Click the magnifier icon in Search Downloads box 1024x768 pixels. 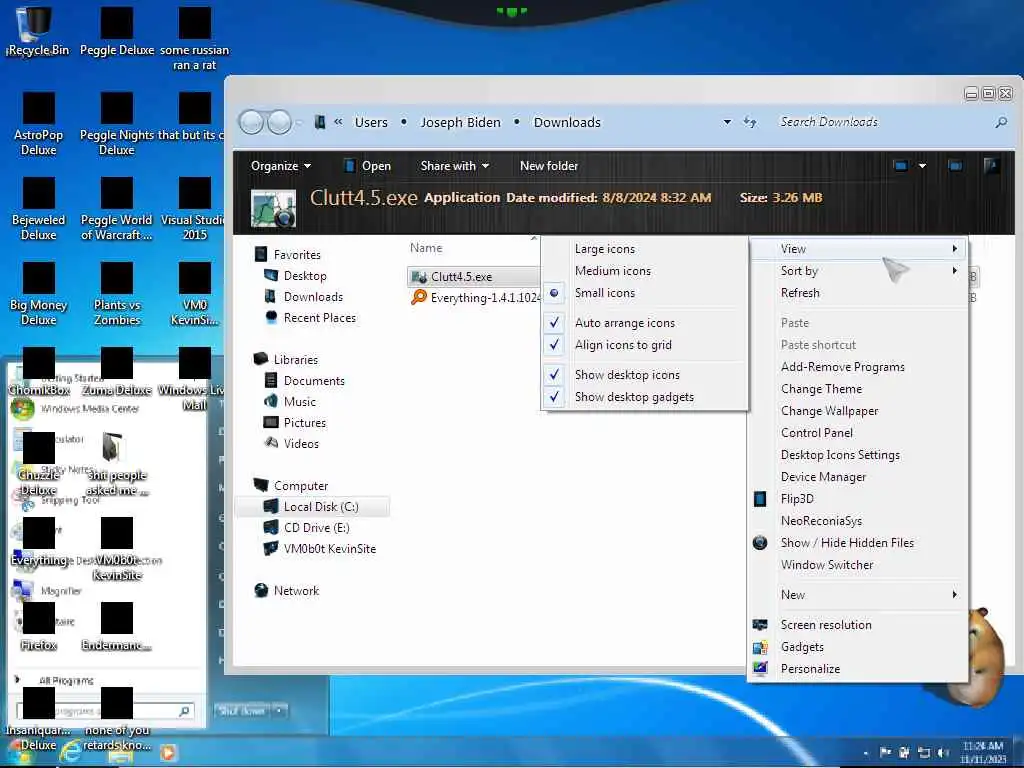pyautogui.click(x=1000, y=122)
